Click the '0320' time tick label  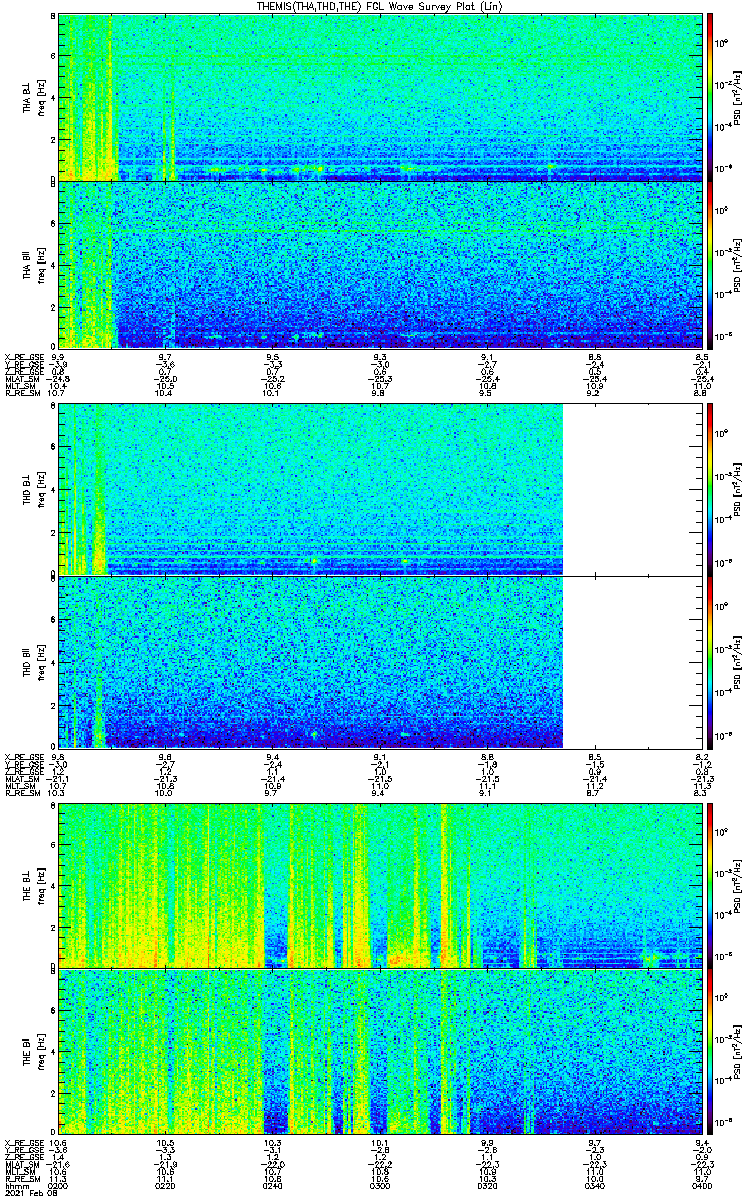pyautogui.click(x=489, y=1184)
